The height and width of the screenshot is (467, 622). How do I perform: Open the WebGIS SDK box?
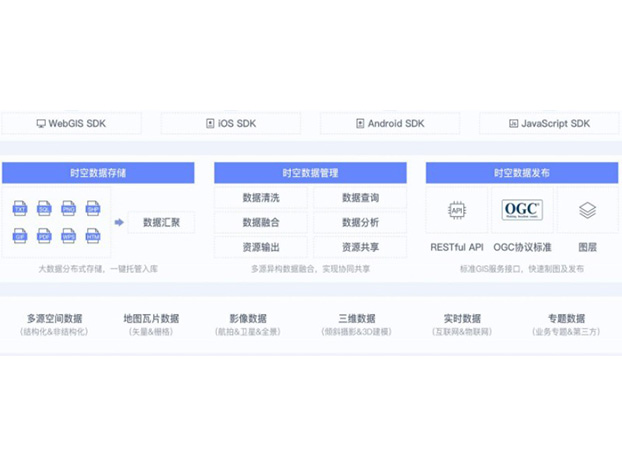click(71, 124)
